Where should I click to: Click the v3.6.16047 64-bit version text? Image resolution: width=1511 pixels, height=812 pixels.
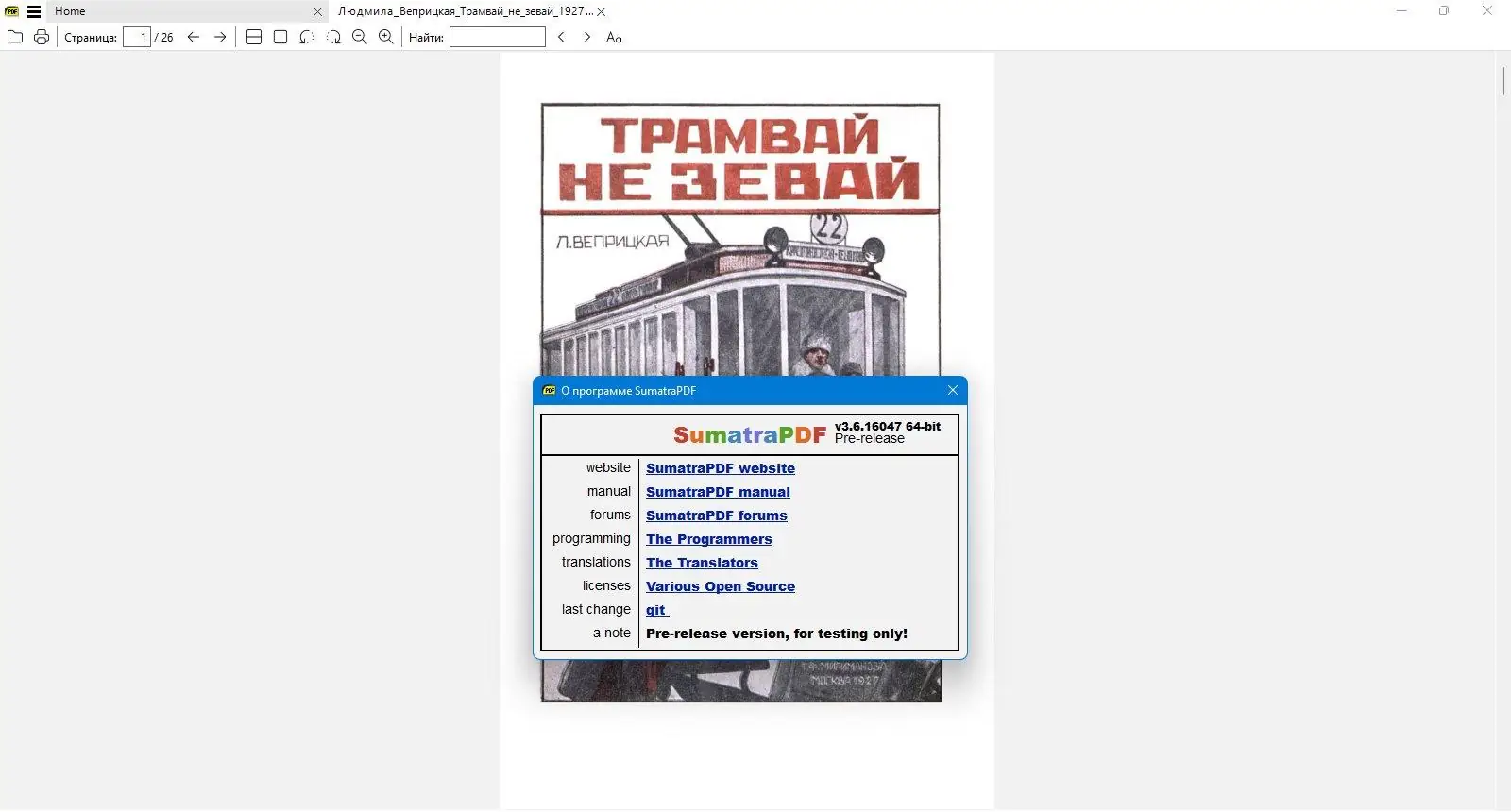tap(888, 426)
